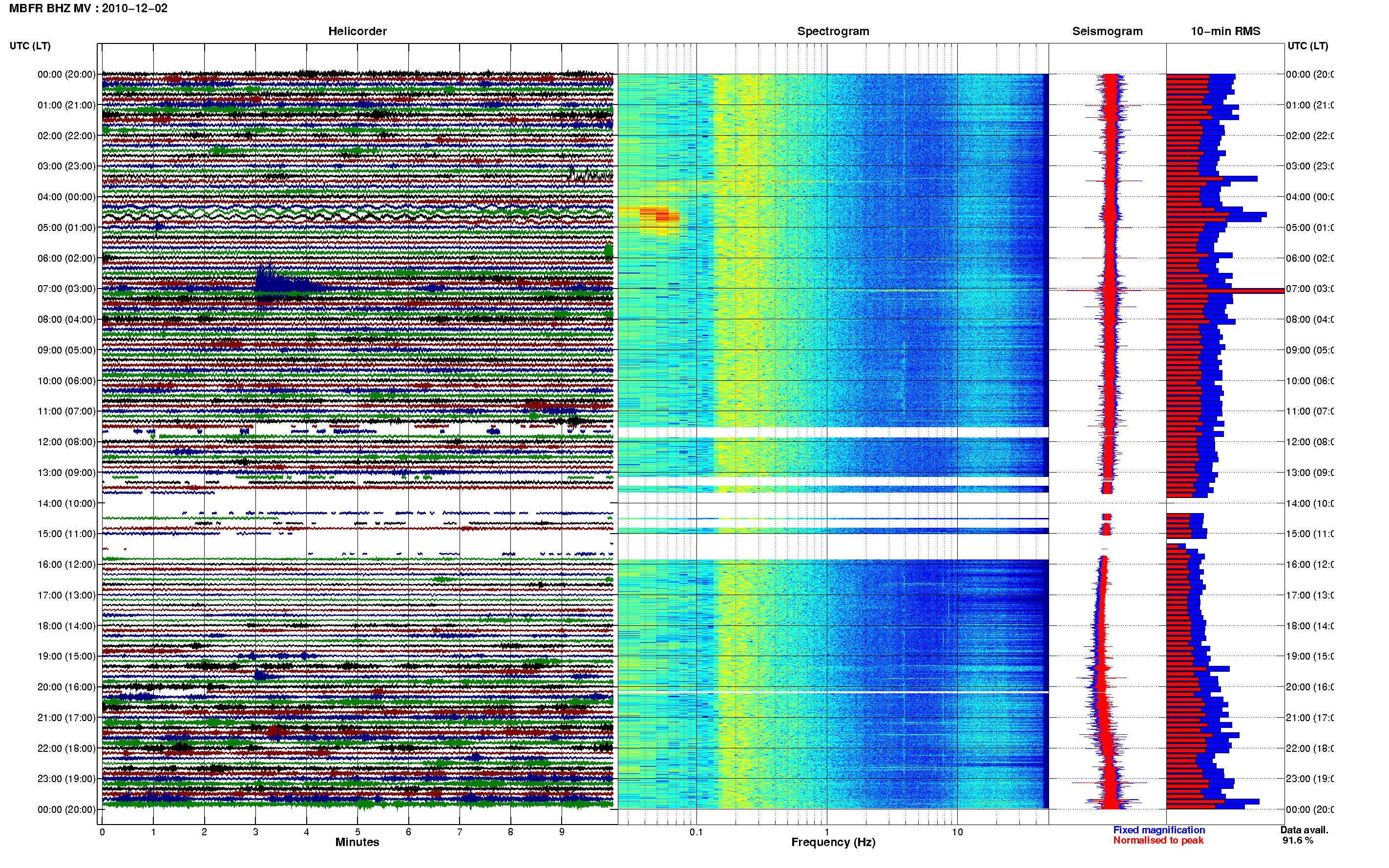Click the left 23:00 (19:00) time label
Viewport: 1389px width, 868px height.
tap(66, 779)
